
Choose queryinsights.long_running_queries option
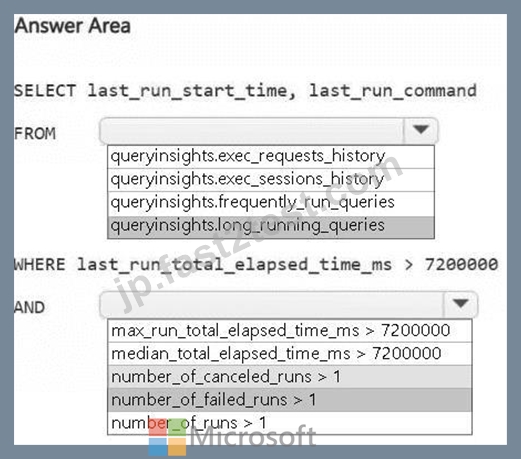(271, 227)
